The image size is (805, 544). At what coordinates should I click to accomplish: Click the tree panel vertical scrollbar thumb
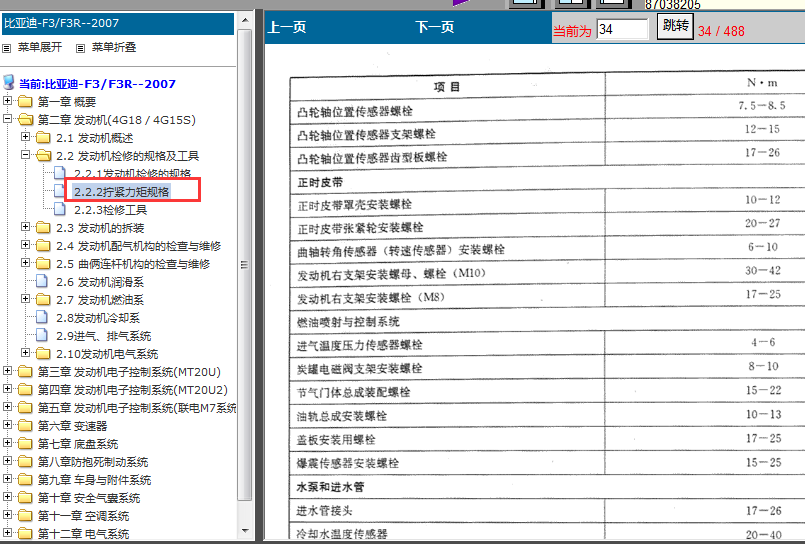245,265
